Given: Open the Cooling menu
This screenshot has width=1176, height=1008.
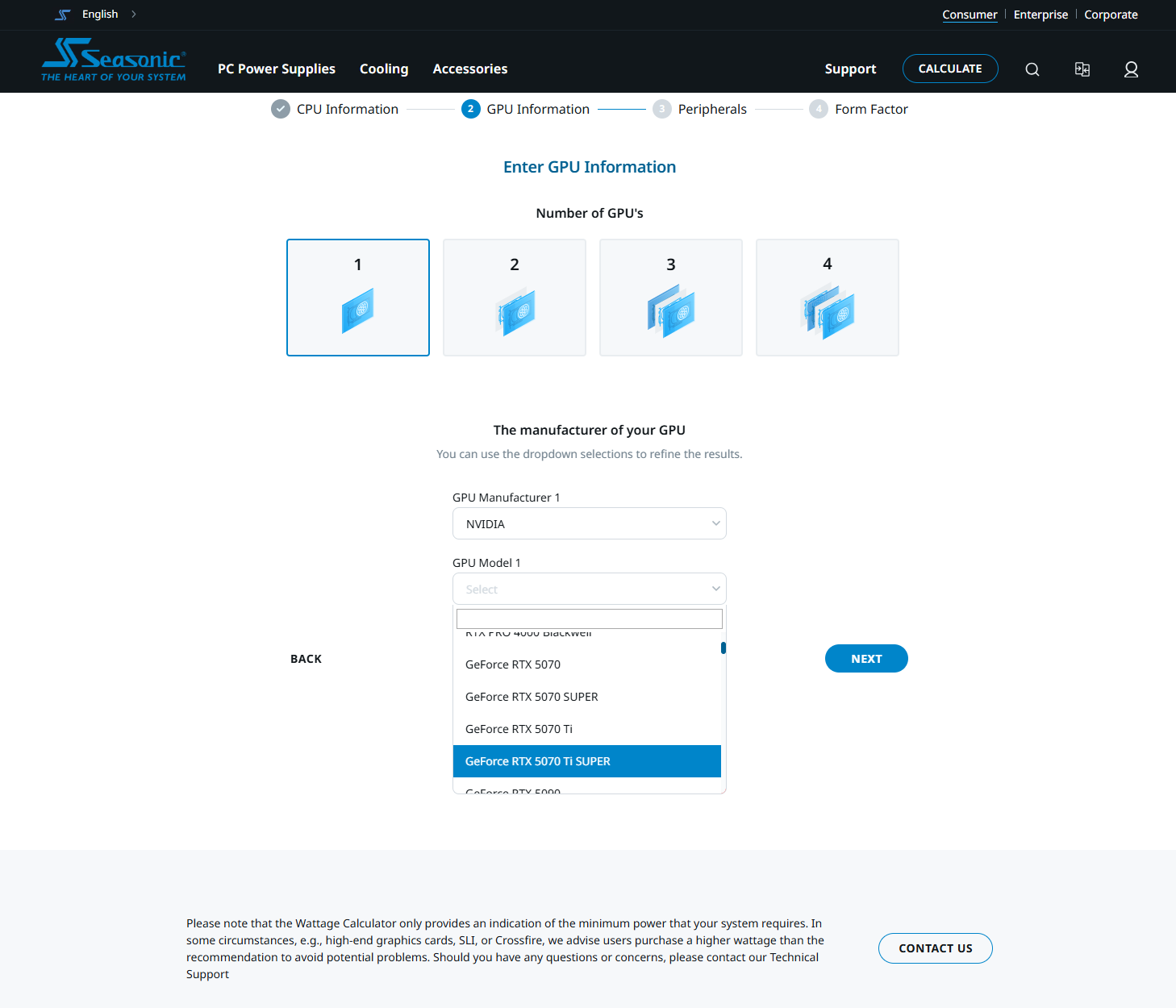Looking at the screenshot, I should click(x=384, y=69).
